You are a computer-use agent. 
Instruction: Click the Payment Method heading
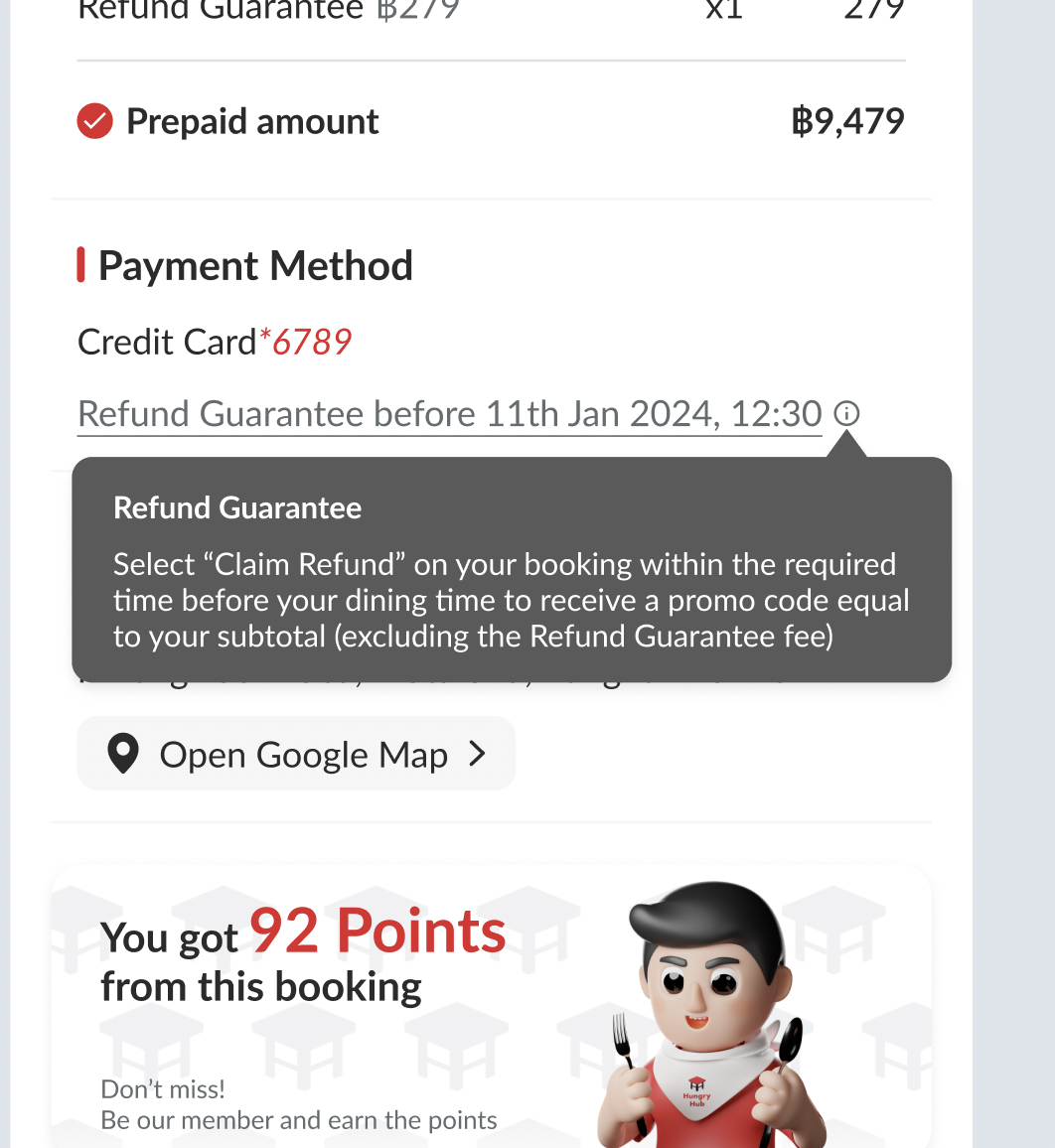pyautogui.click(x=255, y=265)
